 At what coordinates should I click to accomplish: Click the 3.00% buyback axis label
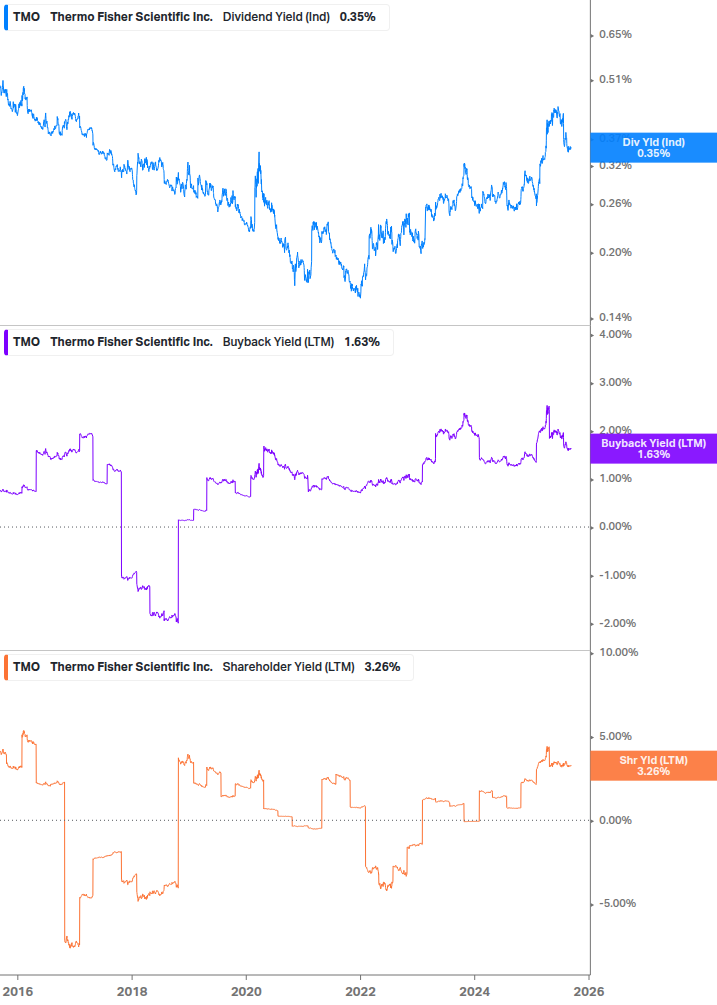[x=615, y=383]
